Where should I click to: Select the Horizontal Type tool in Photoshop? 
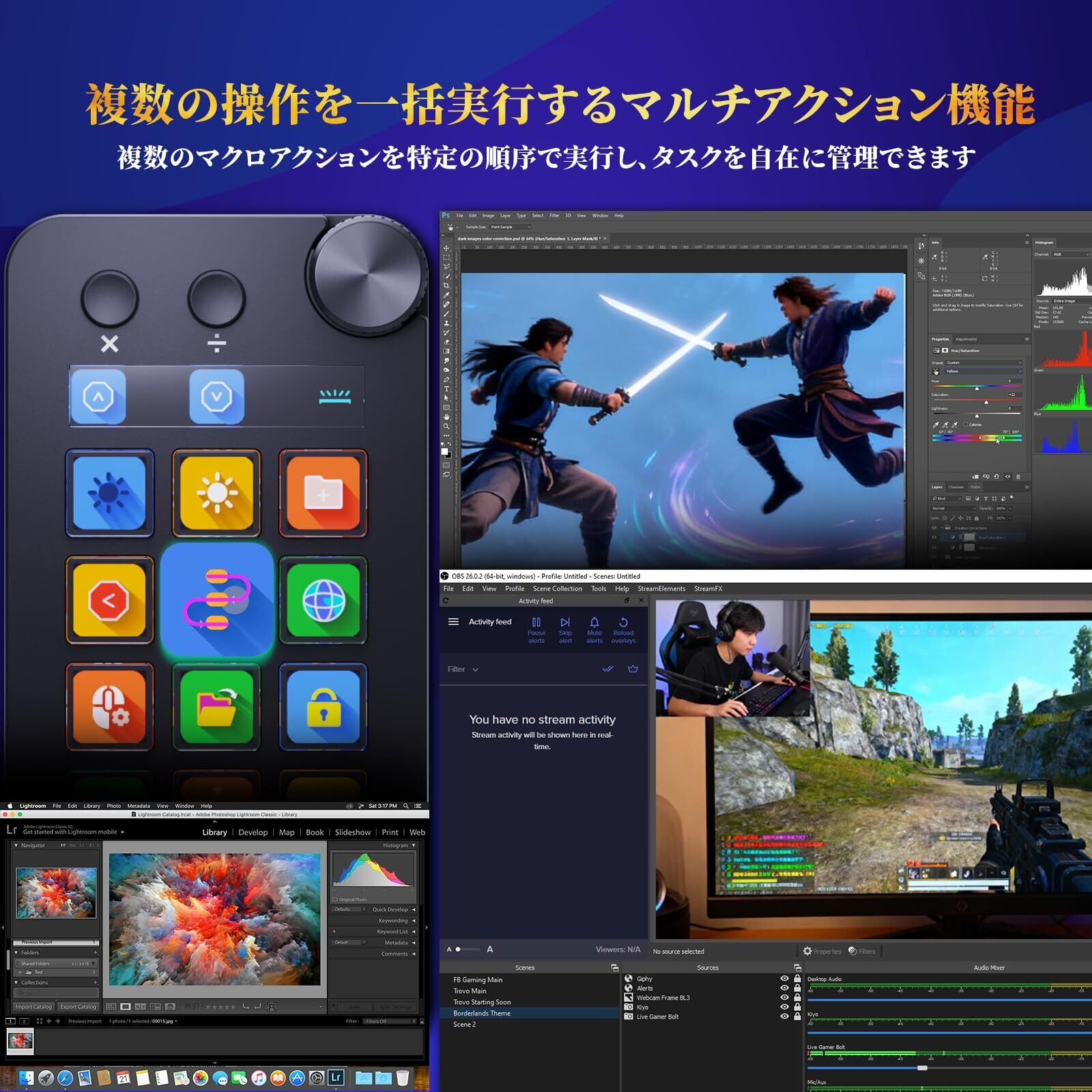pyautogui.click(x=446, y=389)
